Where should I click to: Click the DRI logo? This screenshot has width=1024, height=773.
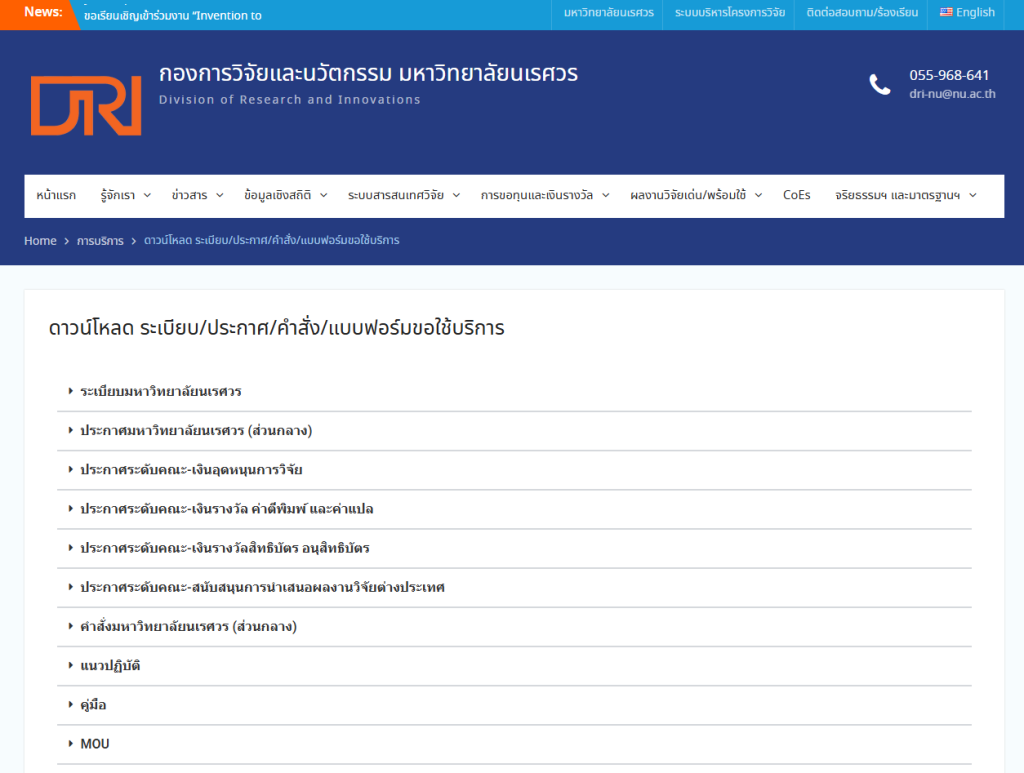(x=86, y=105)
